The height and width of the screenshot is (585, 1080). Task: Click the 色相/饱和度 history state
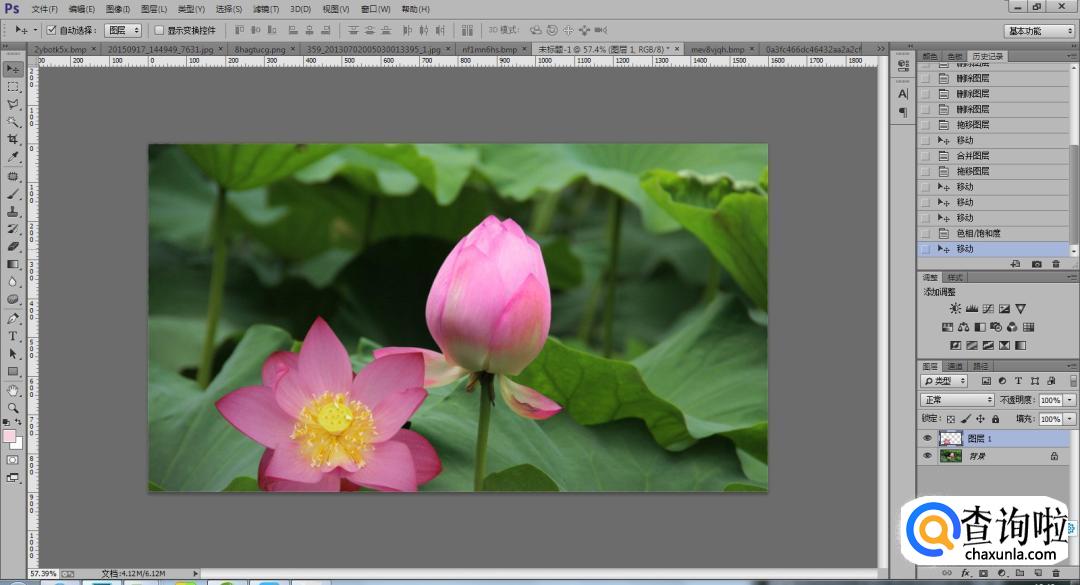[x=977, y=233]
